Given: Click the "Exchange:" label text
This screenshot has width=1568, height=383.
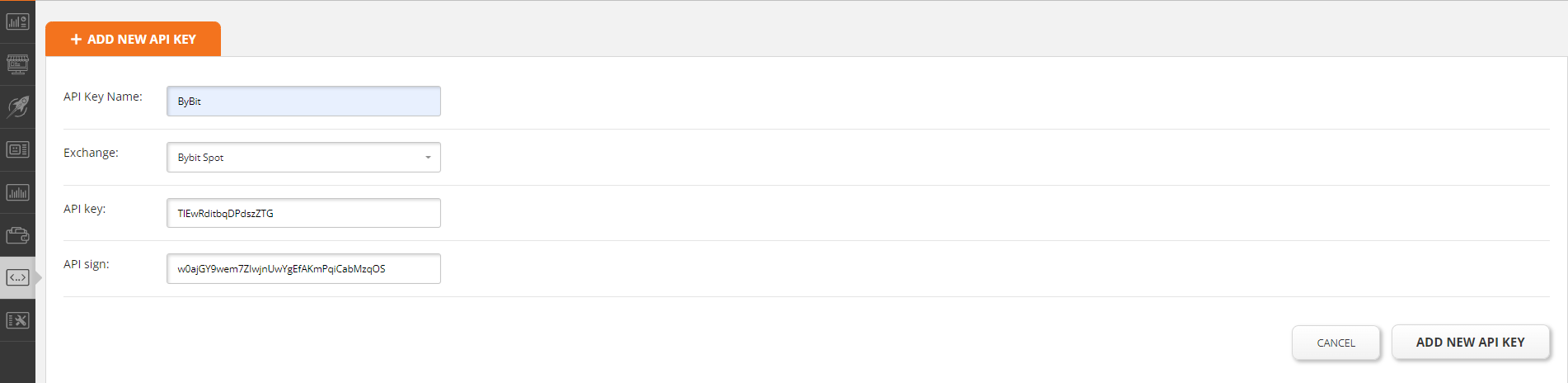Looking at the screenshot, I should click(91, 153).
